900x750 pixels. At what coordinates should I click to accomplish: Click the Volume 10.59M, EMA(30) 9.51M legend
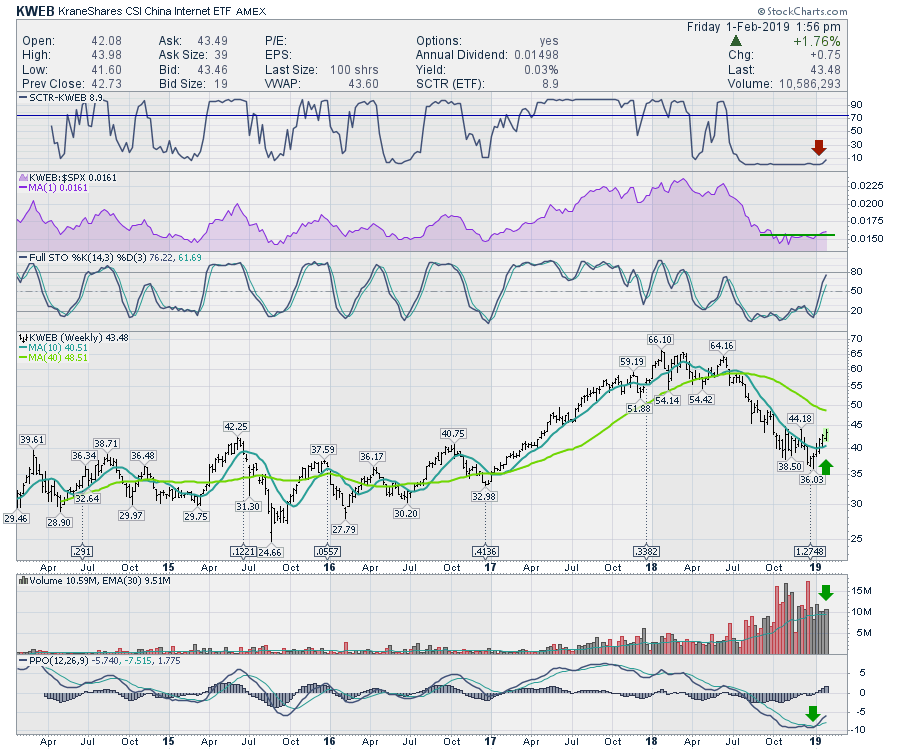95,581
